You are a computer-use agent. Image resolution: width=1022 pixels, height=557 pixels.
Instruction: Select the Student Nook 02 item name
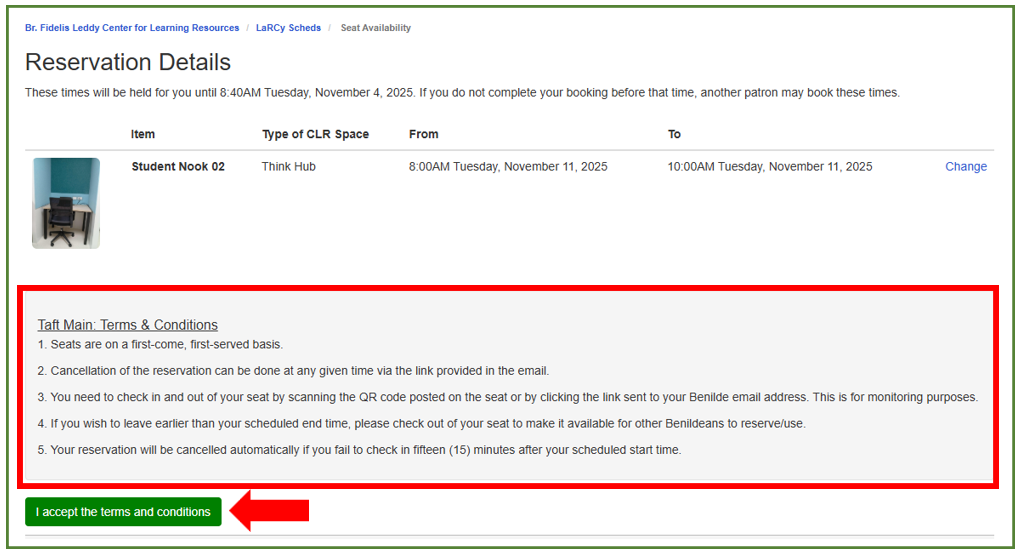tap(178, 167)
